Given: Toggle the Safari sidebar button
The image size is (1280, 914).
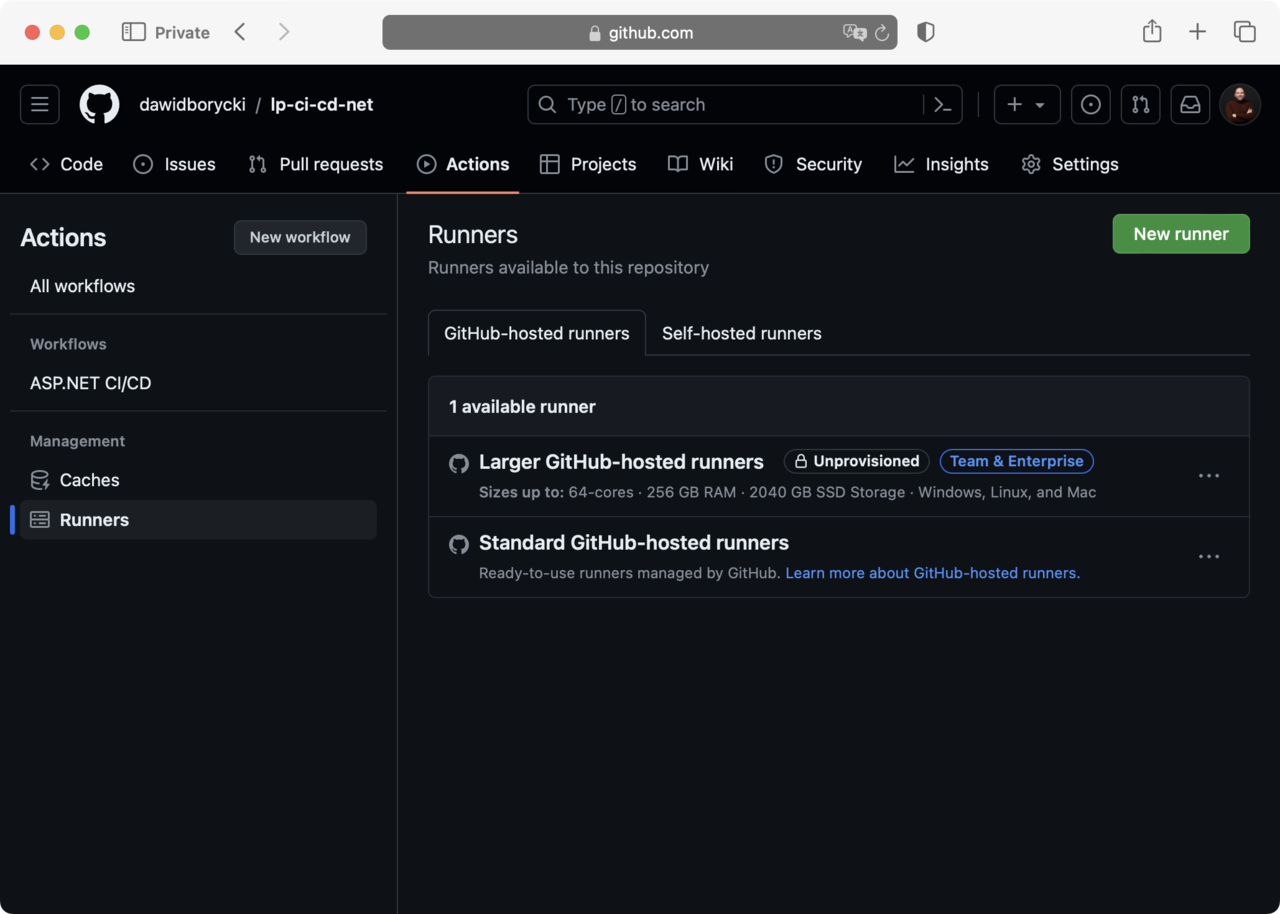Looking at the screenshot, I should 134,32.
